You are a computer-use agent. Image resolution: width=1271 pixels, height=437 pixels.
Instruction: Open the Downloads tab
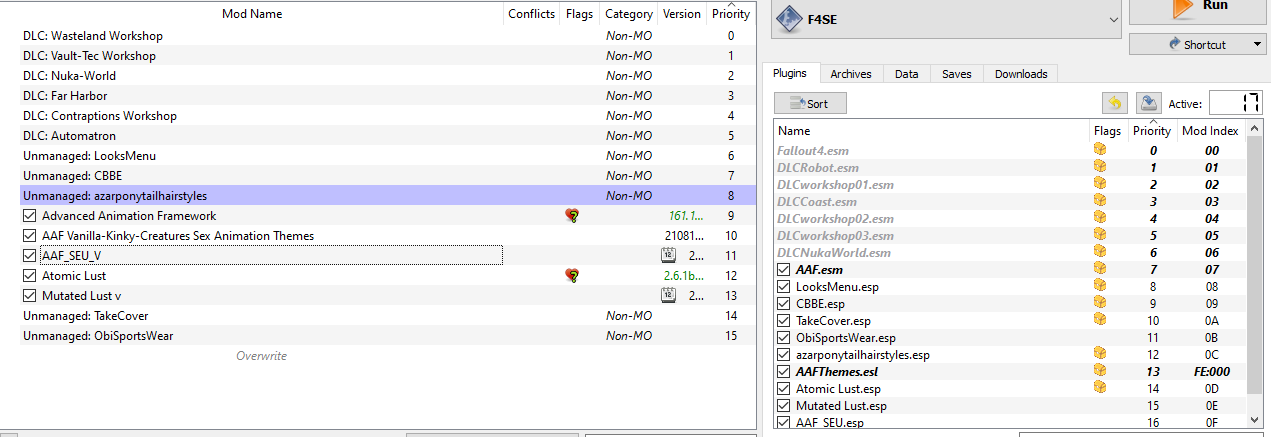(1021, 74)
